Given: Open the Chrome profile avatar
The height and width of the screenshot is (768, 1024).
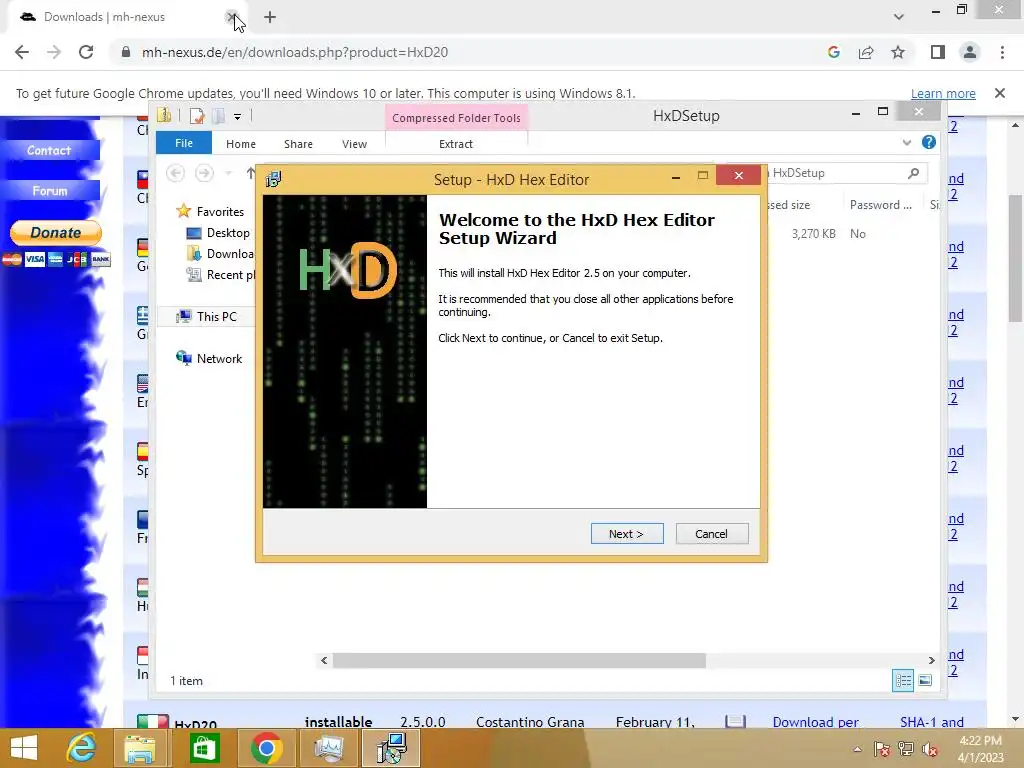Looking at the screenshot, I should pos(970,52).
